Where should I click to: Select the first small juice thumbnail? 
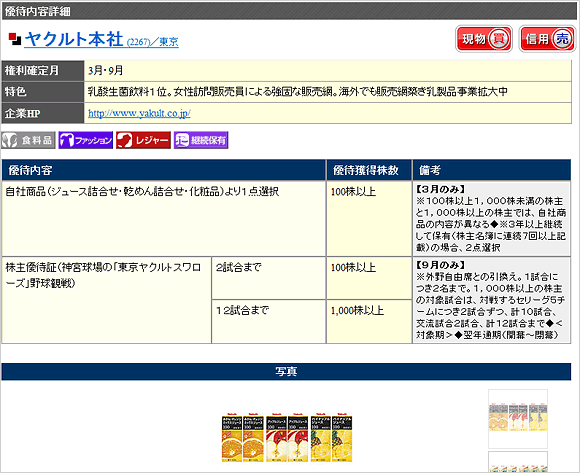518,419
